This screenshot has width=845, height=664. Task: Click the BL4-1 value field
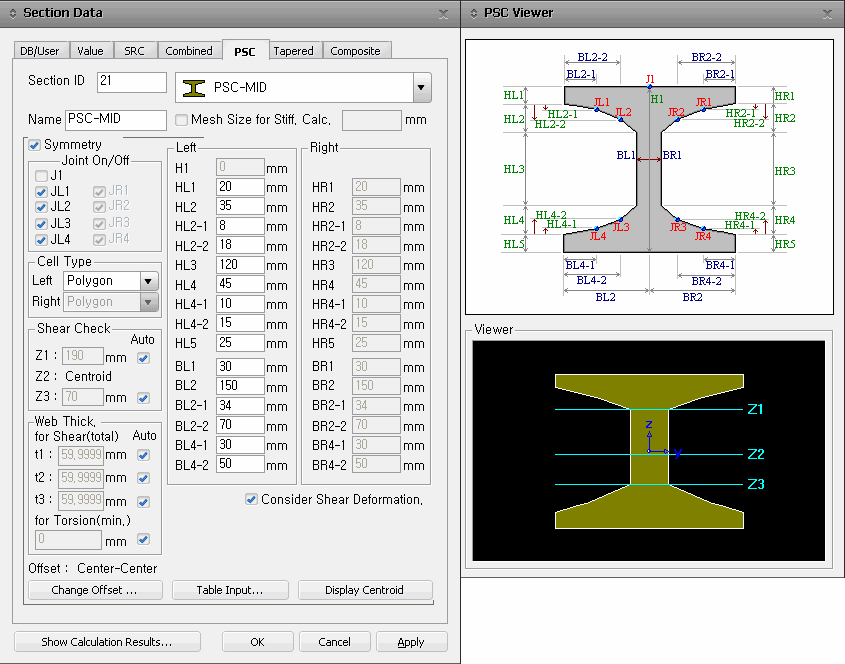240,445
